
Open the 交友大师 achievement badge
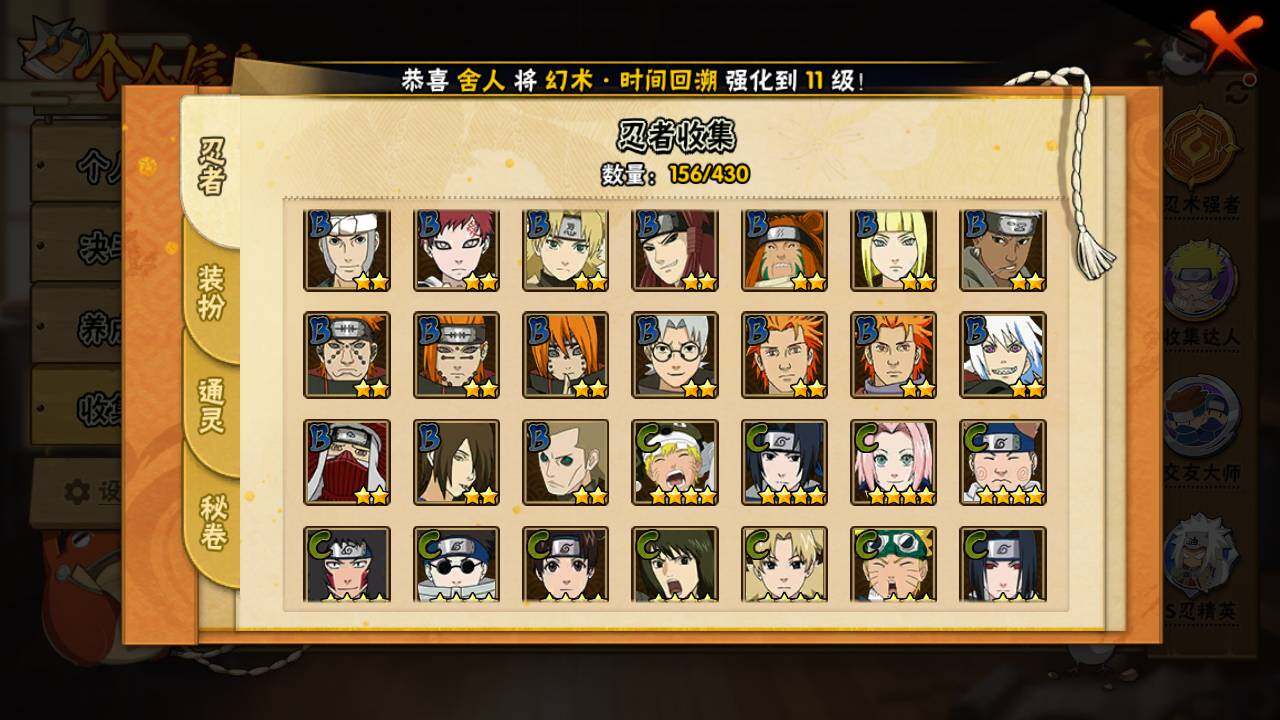coord(1201,427)
